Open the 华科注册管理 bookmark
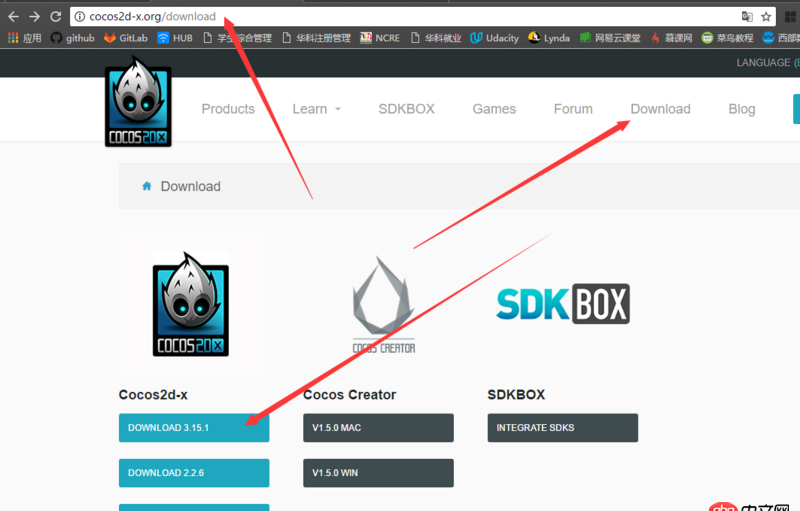This screenshot has width=800, height=511. click(316, 38)
